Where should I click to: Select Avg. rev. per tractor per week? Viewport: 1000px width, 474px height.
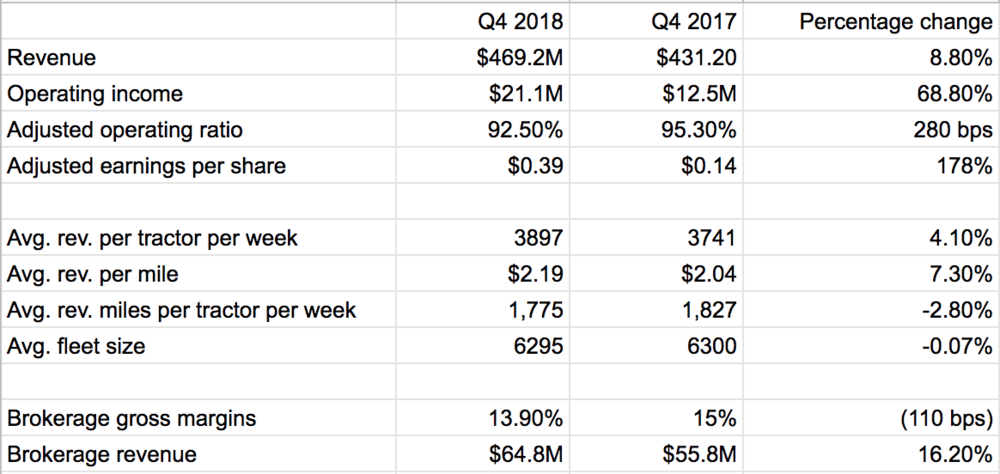coord(153,239)
